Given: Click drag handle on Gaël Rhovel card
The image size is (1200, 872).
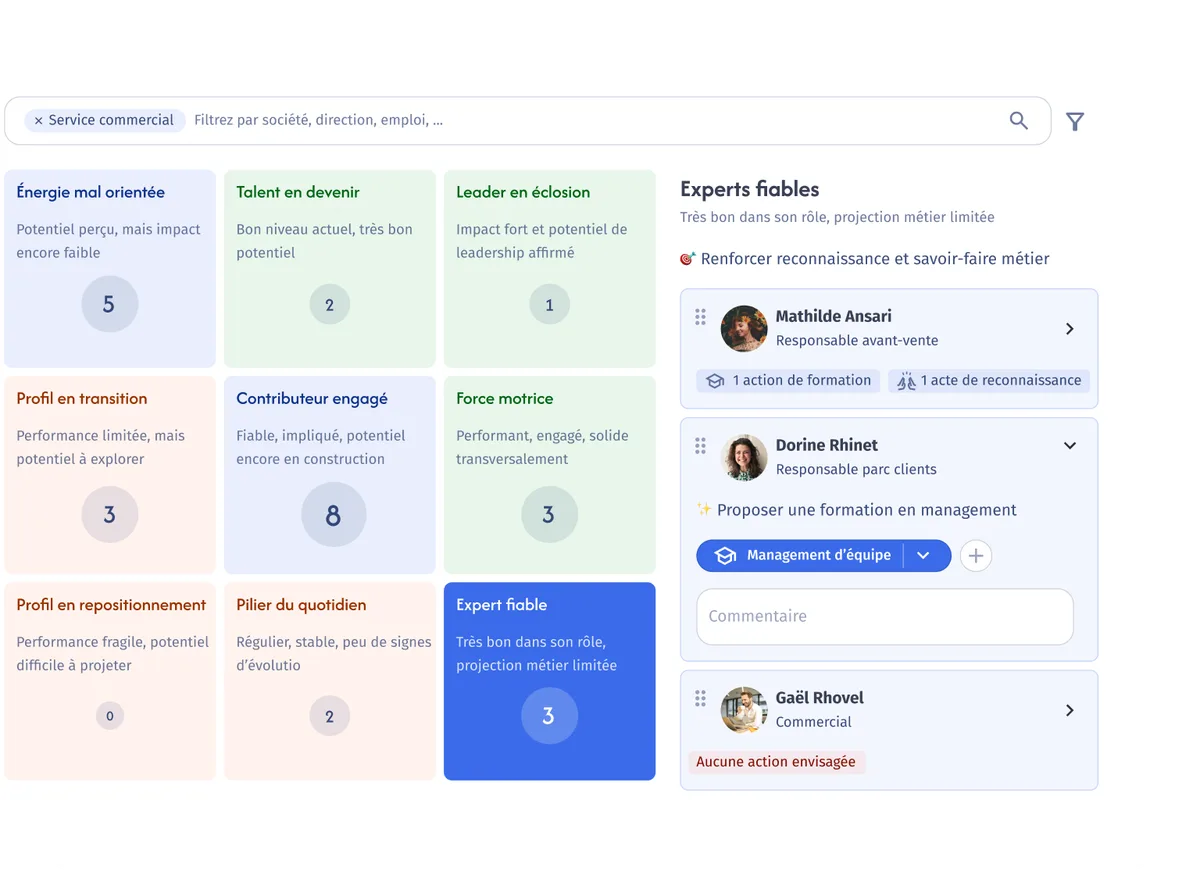Looking at the screenshot, I should (x=700, y=699).
